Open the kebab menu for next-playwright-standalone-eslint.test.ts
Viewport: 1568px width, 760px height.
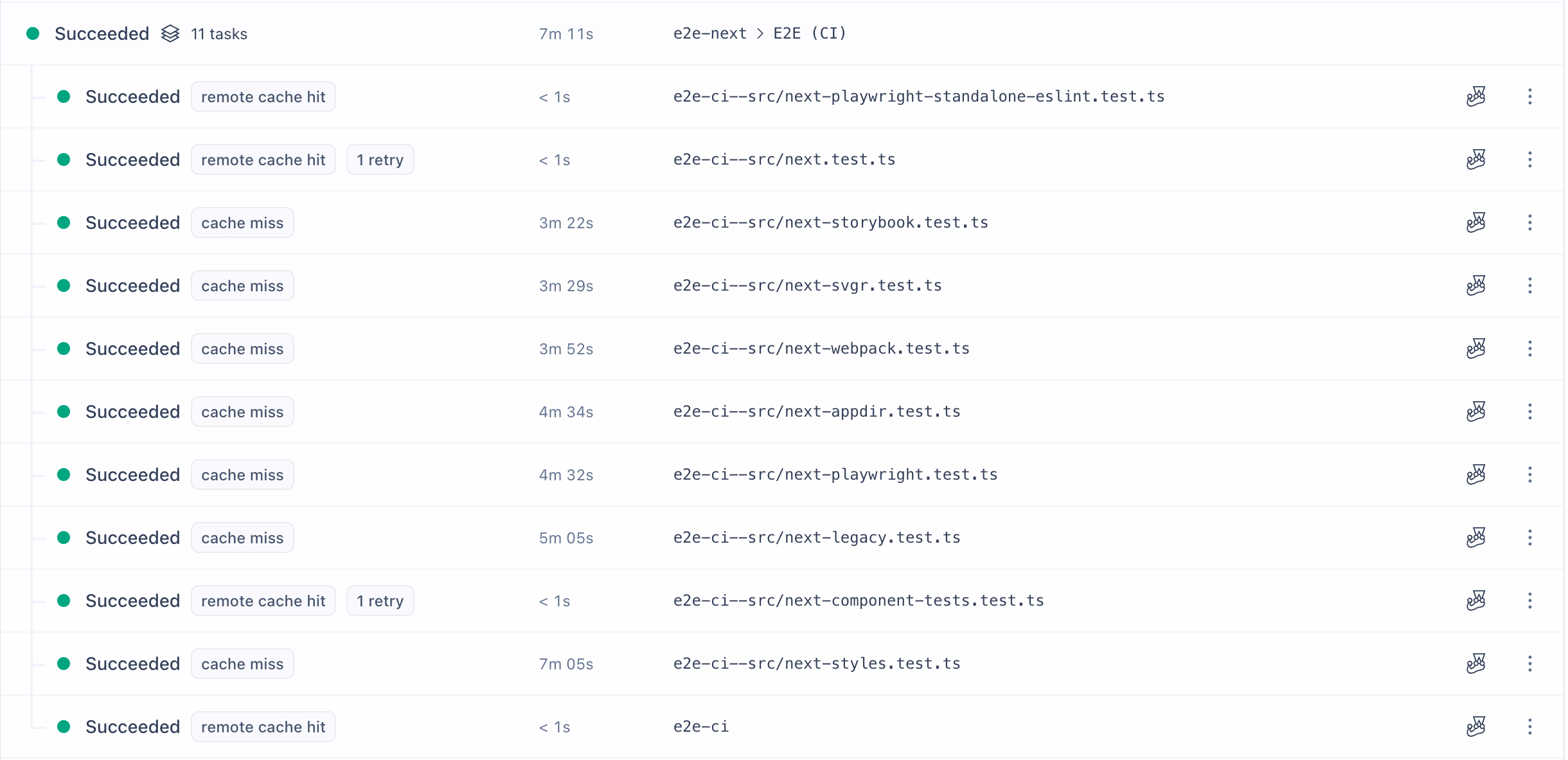1530,96
